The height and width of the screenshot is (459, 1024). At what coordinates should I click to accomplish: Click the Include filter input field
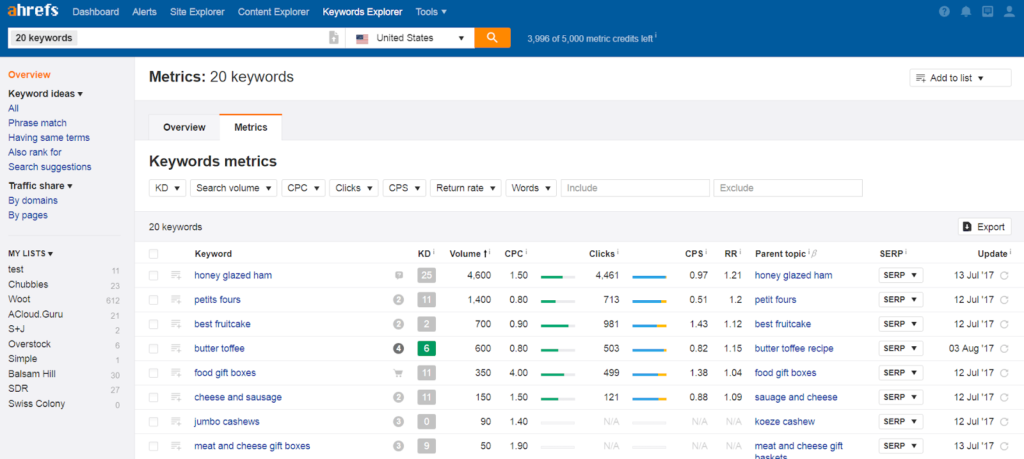pyautogui.click(x=635, y=188)
